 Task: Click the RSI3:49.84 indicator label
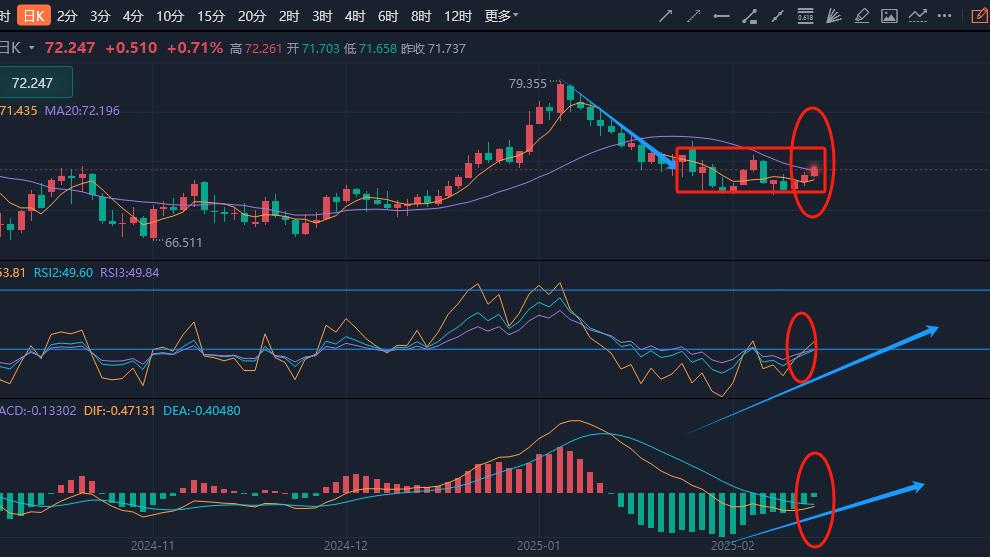tap(129, 273)
